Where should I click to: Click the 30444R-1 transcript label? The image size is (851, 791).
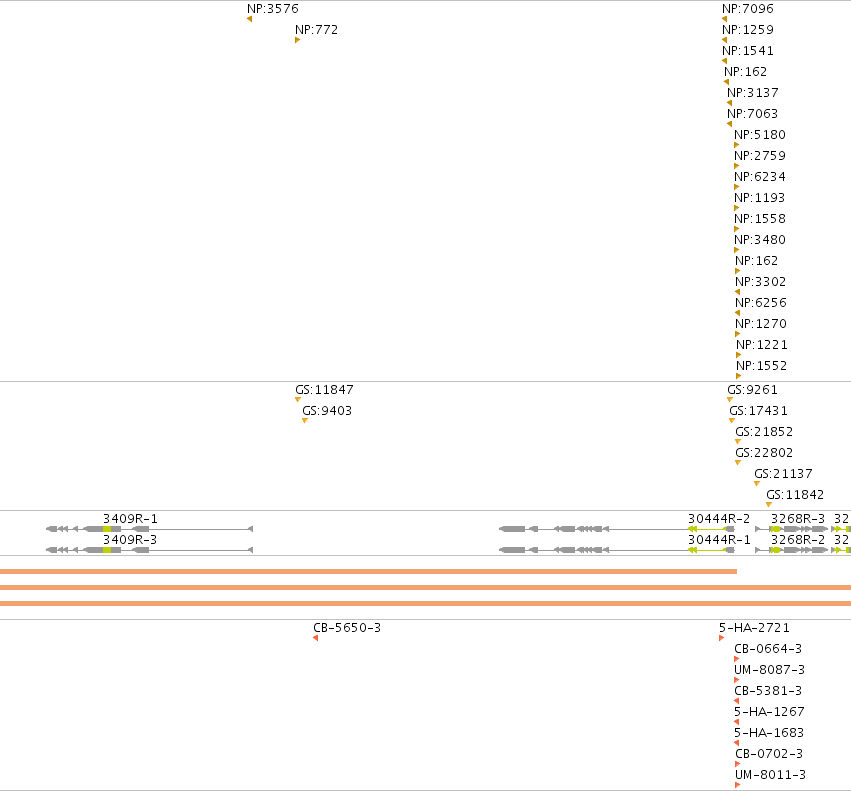719,540
